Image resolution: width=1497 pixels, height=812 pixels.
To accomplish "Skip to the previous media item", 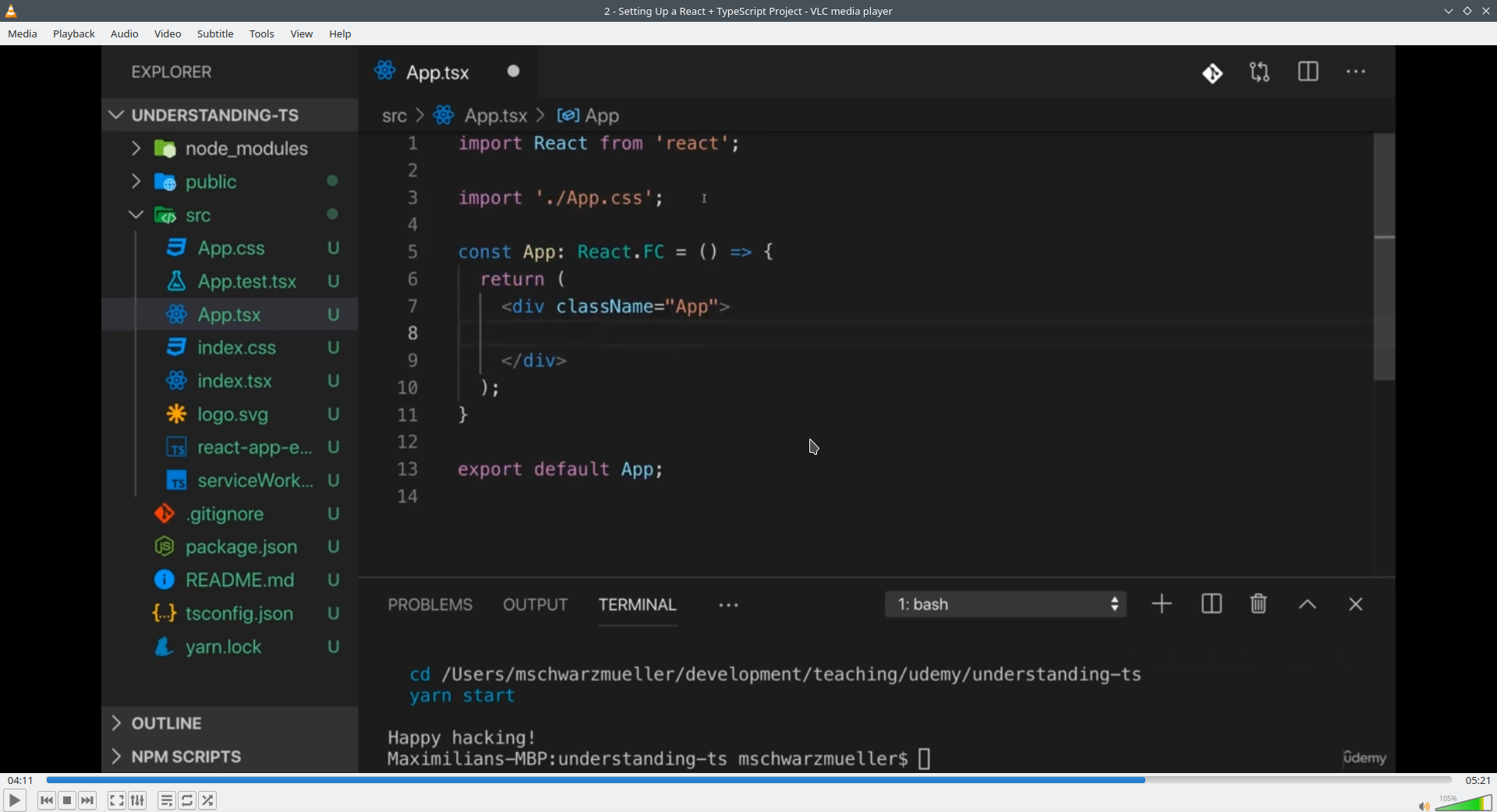I will pos(47,800).
